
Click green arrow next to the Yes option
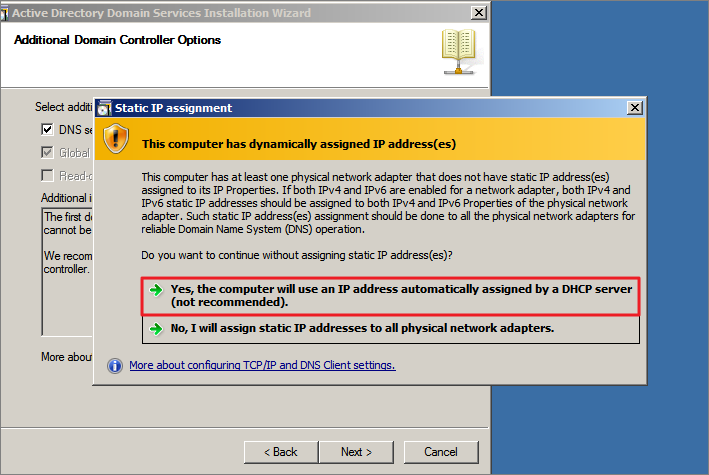click(x=156, y=290)
